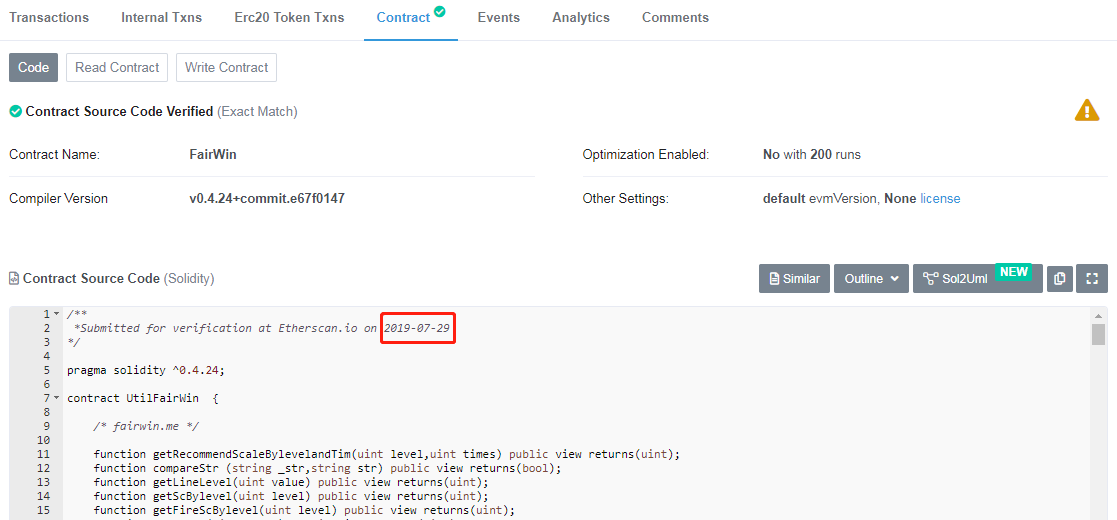Screen dimensions: 1117x520
Task: Follow the license link in Other Settings
Action: [x=940, y=199]
